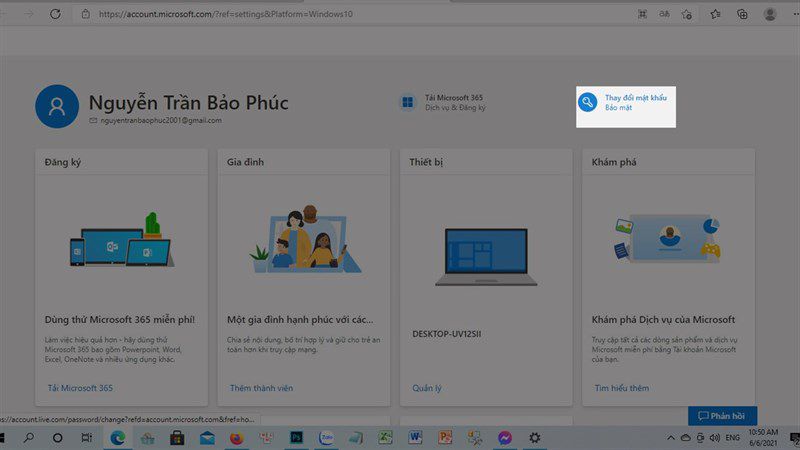This screenshot has height=450, width=800.
Task: Reload the page in Edge
Action: click(x=55, y=14)
